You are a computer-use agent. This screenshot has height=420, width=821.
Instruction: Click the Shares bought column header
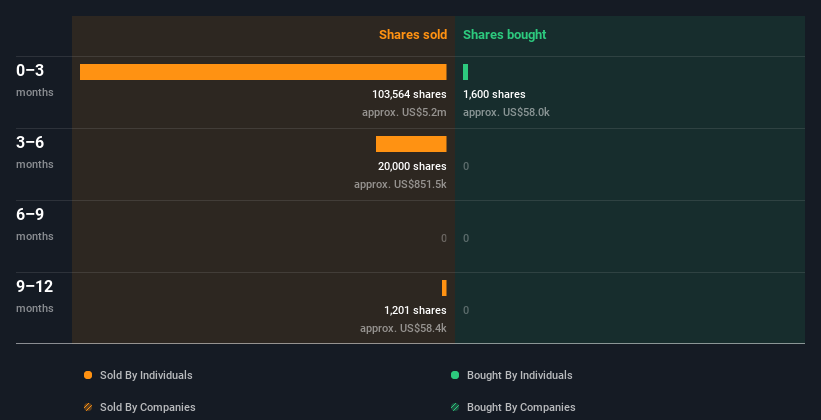coord(504,35)
